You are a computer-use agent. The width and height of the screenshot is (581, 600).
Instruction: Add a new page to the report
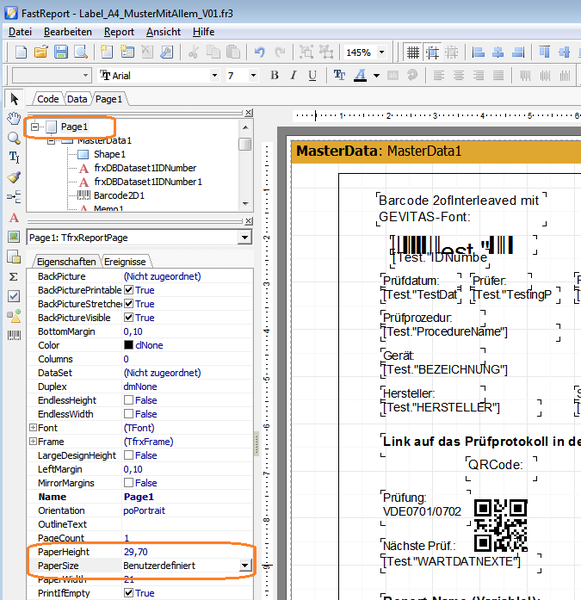106,52
